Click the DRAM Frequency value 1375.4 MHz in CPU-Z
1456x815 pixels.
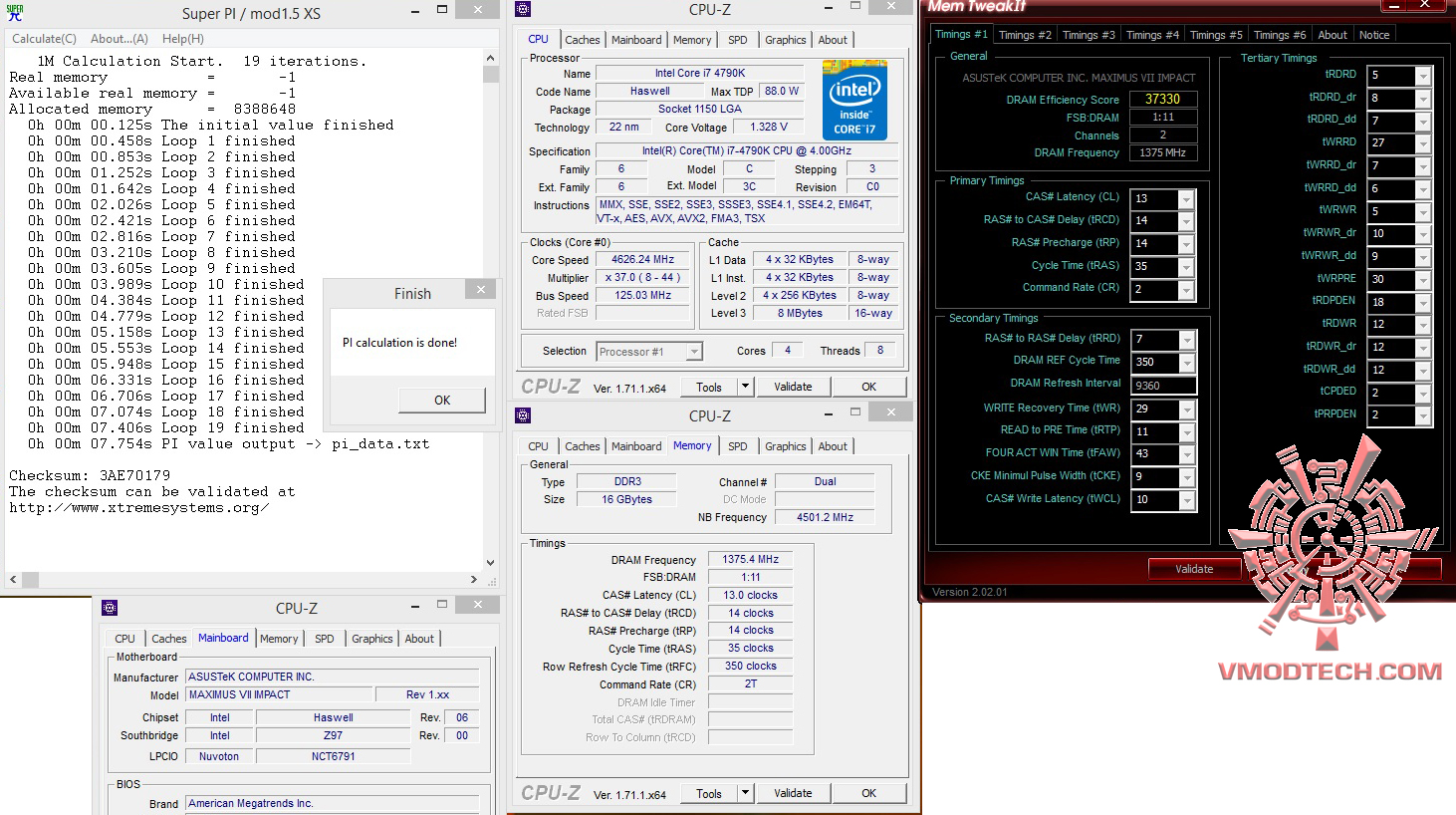pos(750,559)
